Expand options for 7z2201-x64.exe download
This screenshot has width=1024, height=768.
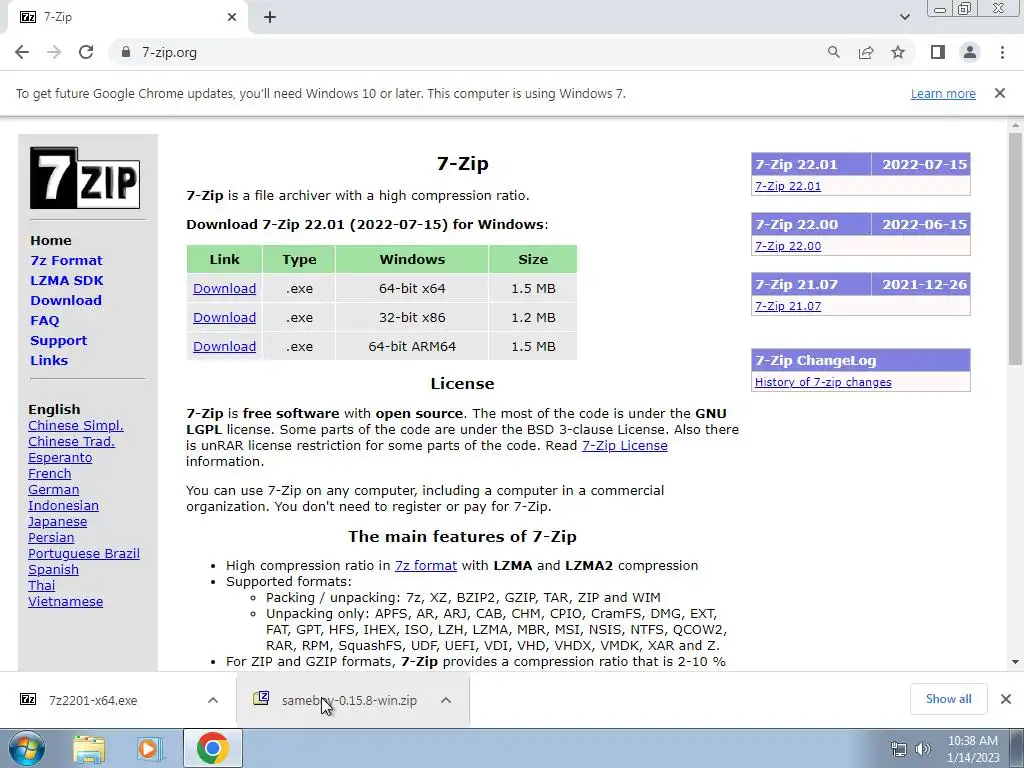coord(213,700)
